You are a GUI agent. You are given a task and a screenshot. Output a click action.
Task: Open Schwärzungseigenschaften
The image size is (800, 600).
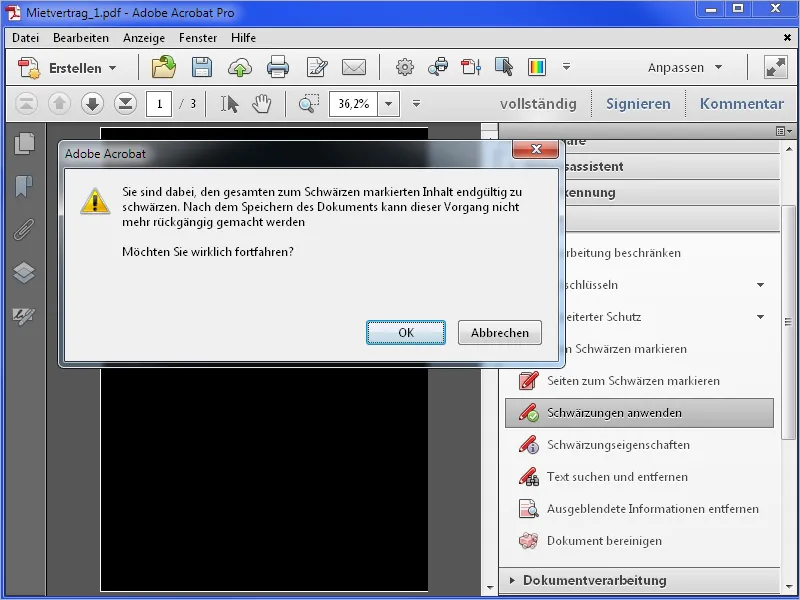click(618, 445)
